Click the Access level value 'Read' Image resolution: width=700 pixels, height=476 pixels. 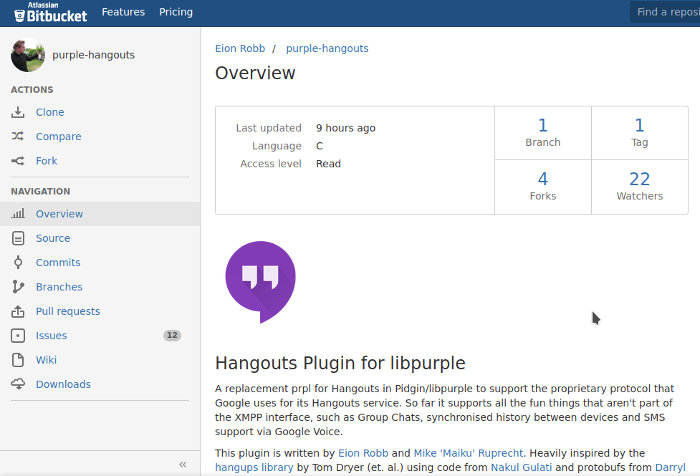pos(328,163)
